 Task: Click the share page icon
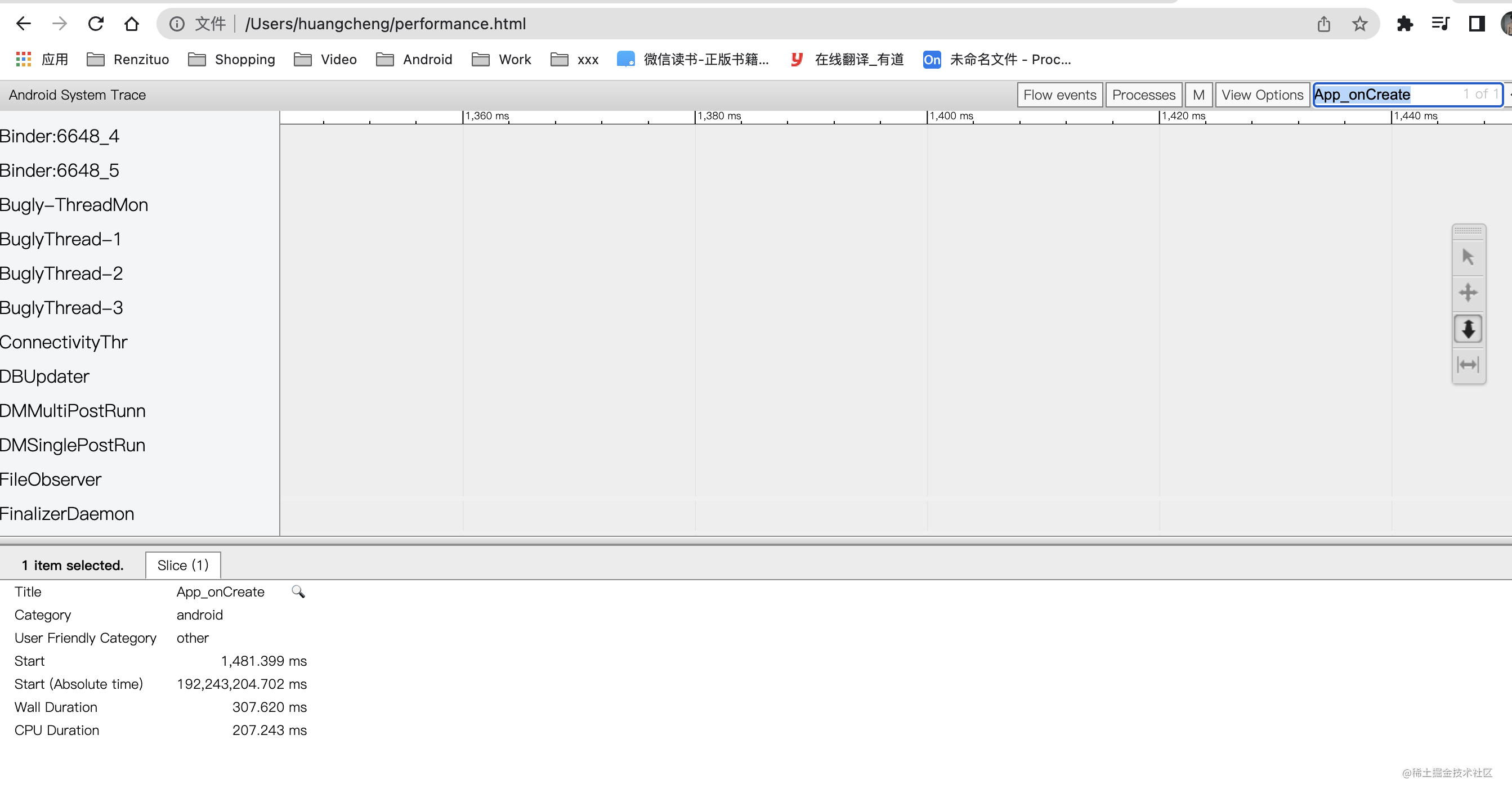point(1323,24)
